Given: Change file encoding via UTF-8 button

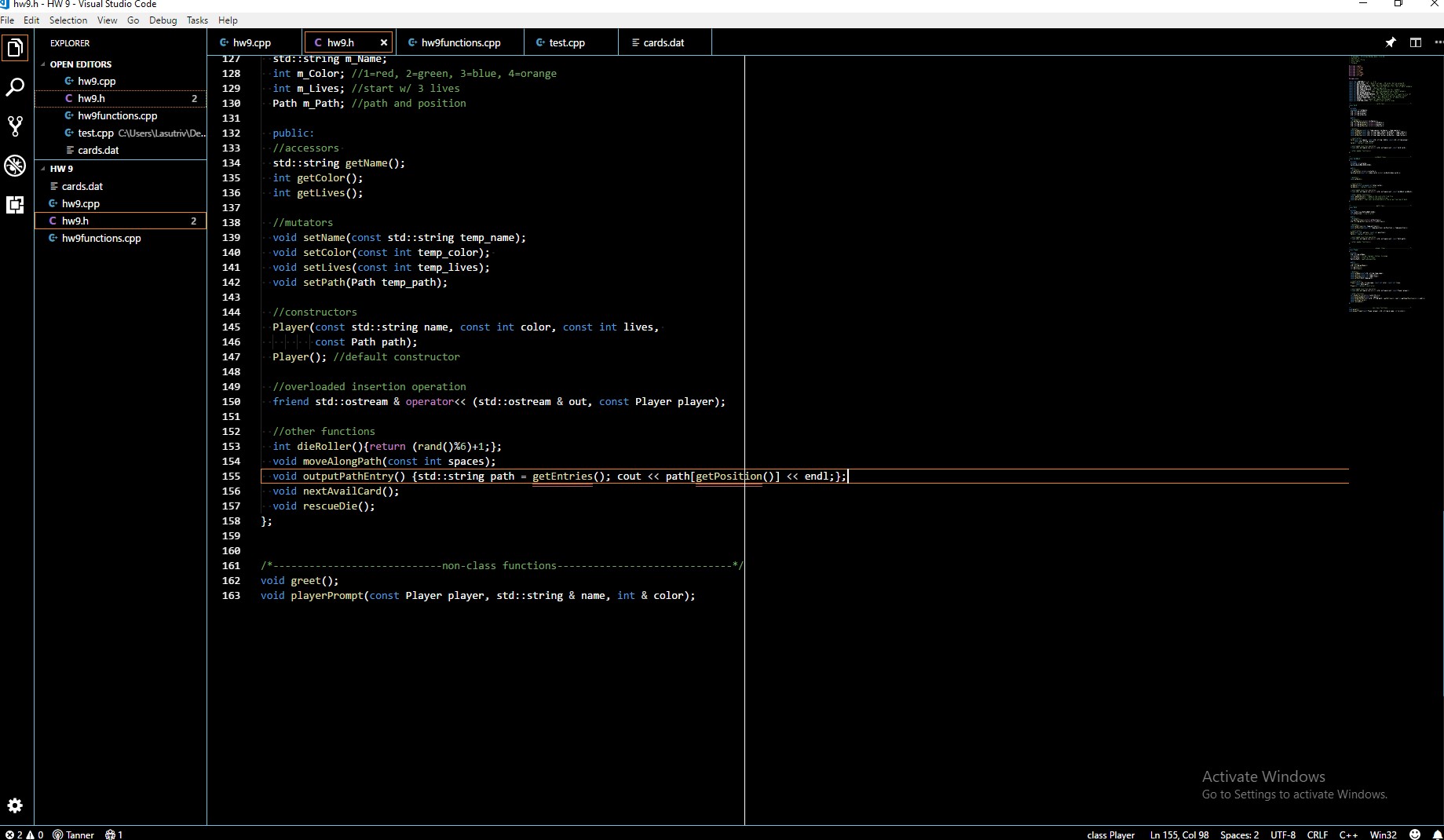Looking at the screenshot, I should (1282, 835).
